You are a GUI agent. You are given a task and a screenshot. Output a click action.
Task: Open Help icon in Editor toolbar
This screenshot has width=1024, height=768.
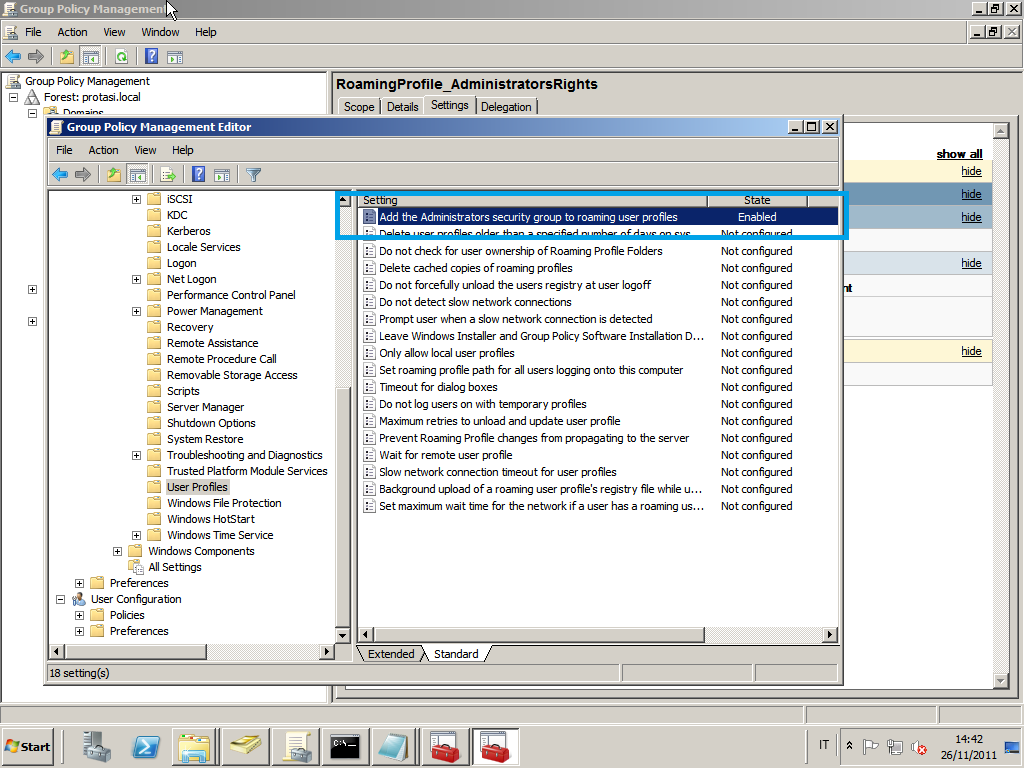[x=199, y=174]
